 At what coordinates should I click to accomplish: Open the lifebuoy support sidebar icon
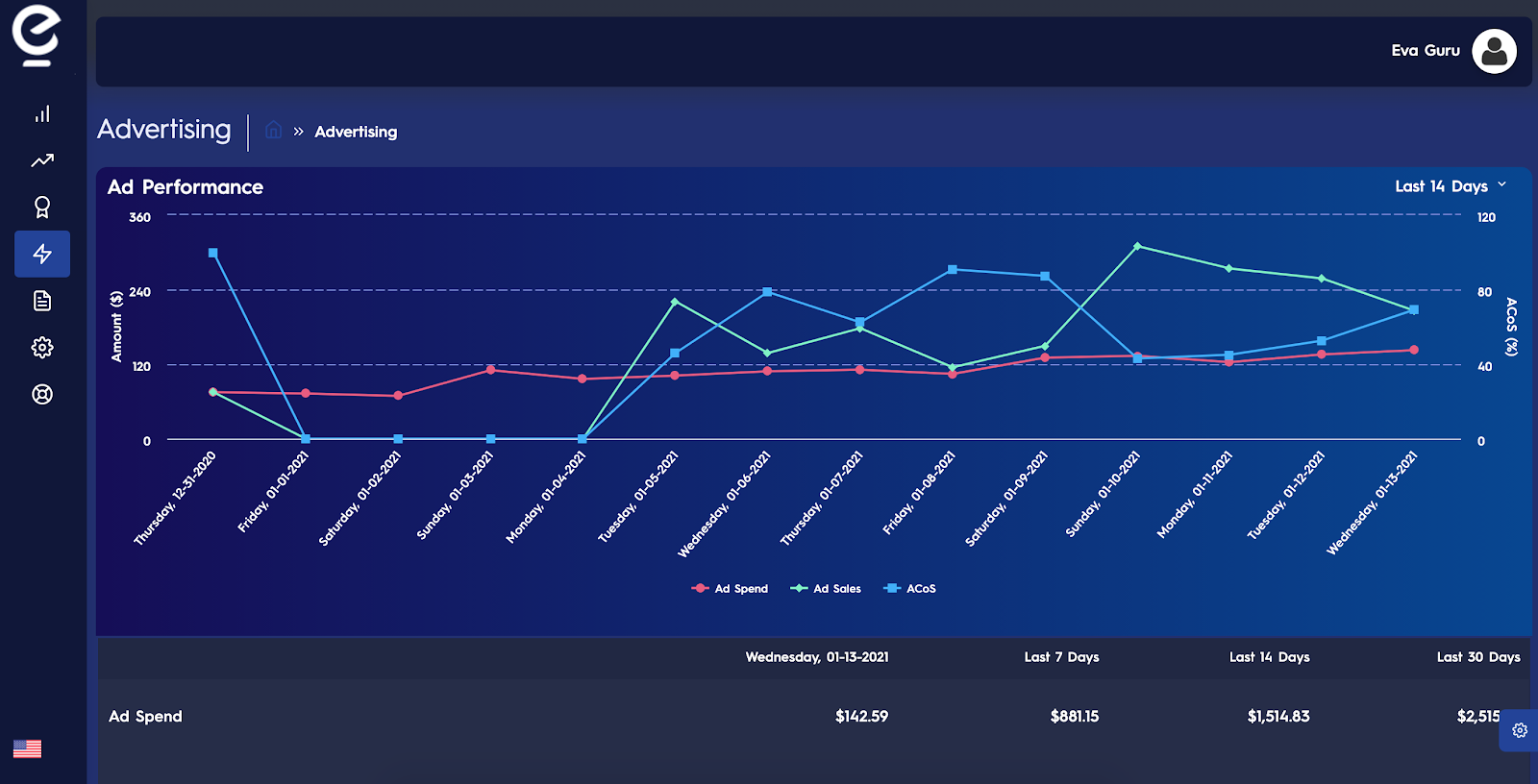(42, 394)
